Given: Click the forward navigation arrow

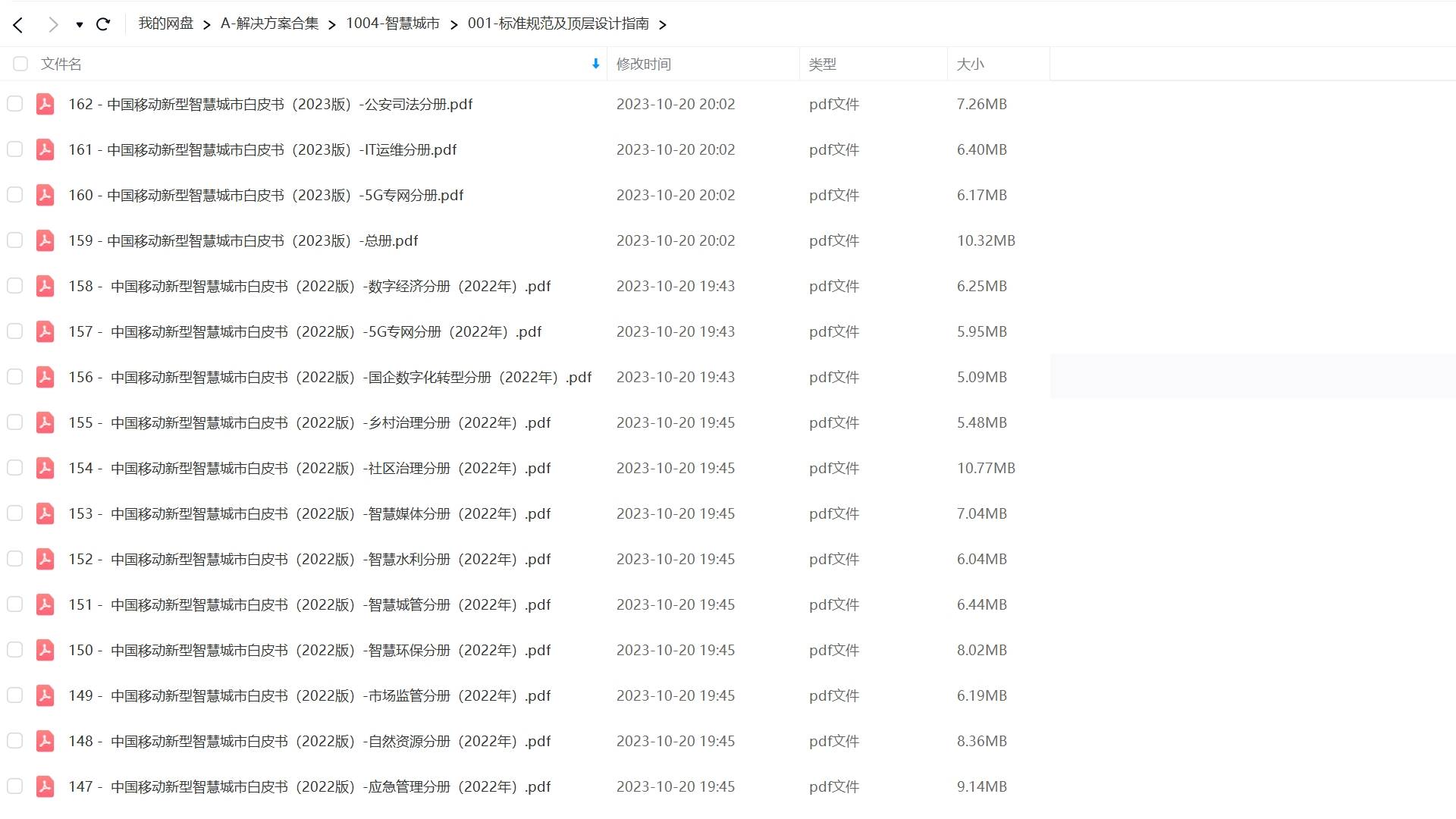Looking at the screenshot, I should pyautogui.click(x=53, y=25).
